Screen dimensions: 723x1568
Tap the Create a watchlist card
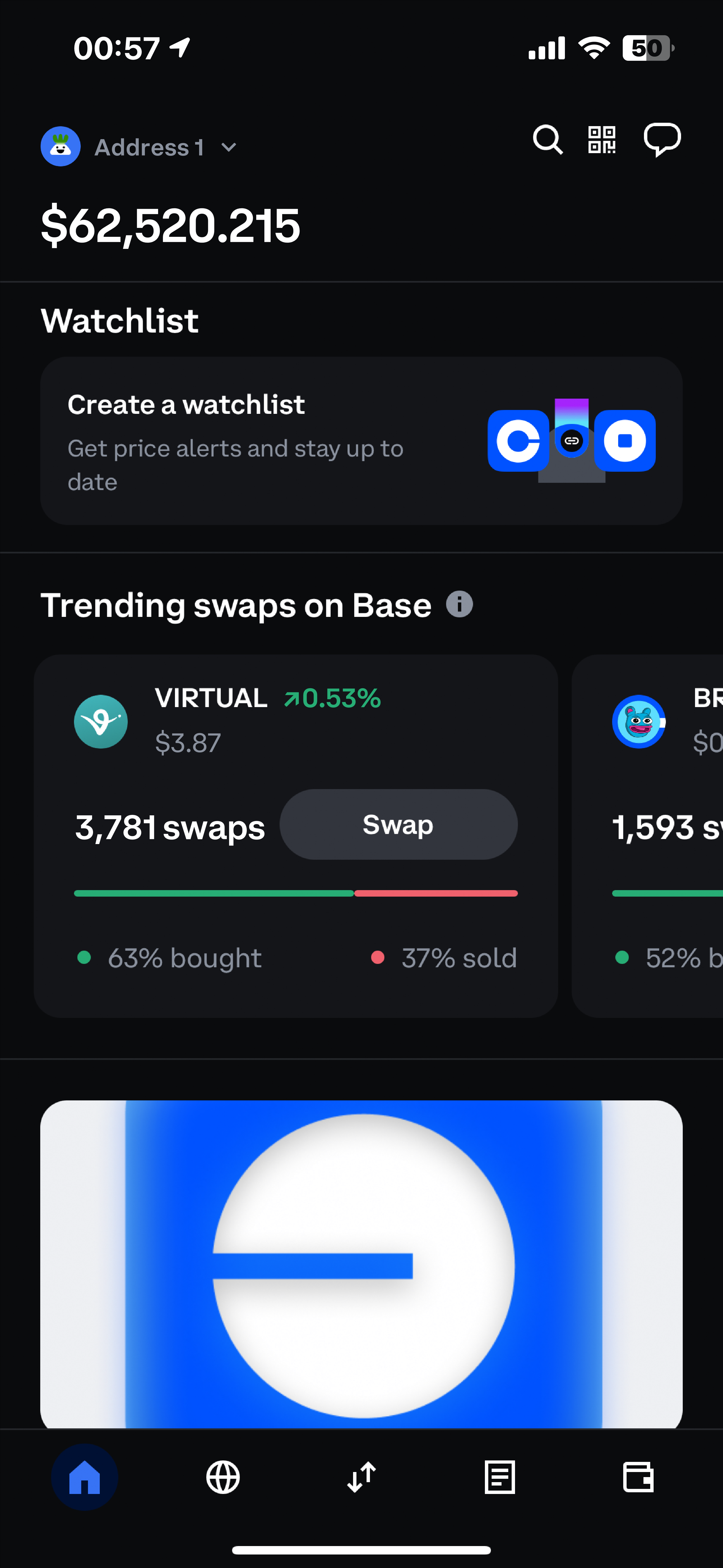(x=361, y=441)
